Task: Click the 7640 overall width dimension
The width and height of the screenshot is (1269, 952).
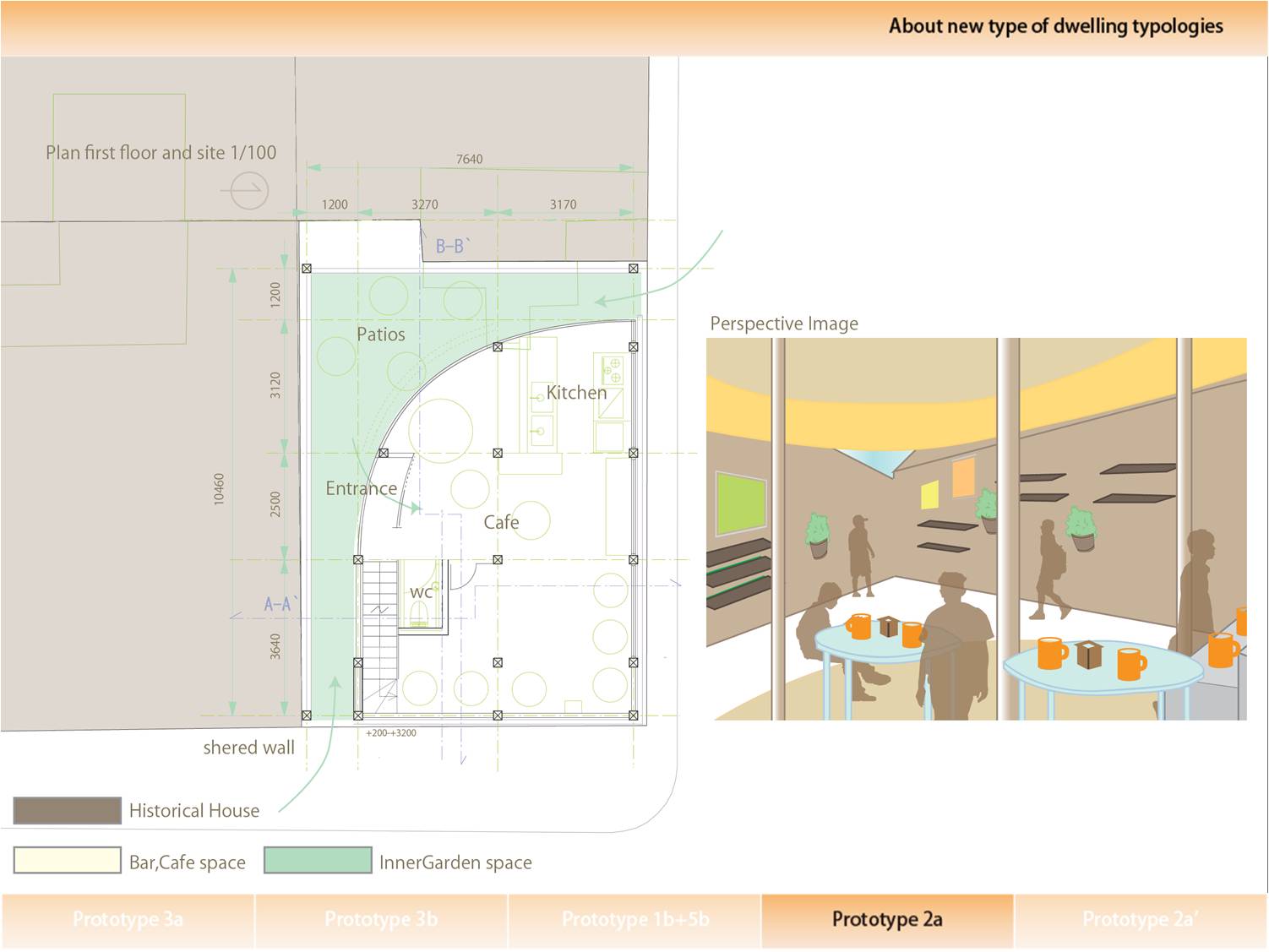Action: (469, 159)
